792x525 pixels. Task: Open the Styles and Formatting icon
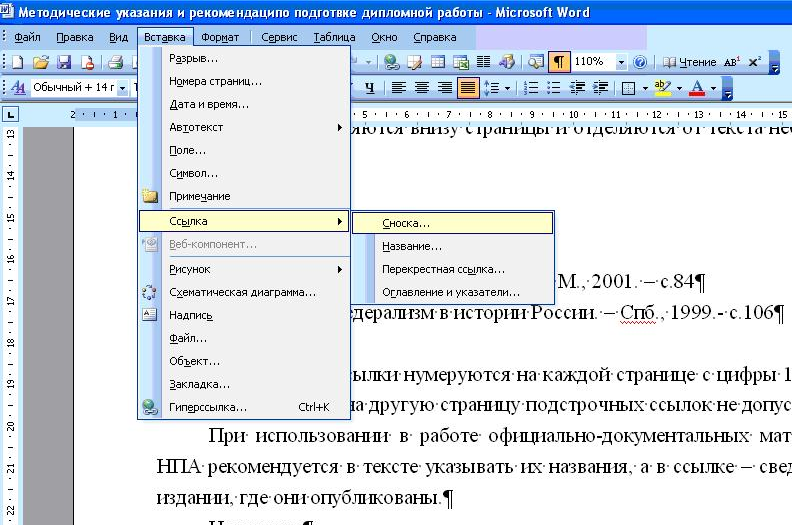[x=18, y=87]
